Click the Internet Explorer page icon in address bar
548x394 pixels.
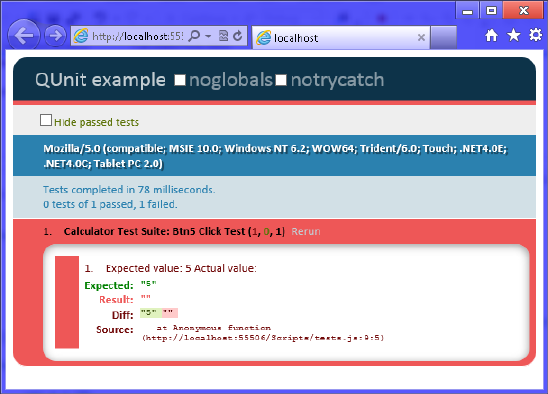tap(81, 36)
